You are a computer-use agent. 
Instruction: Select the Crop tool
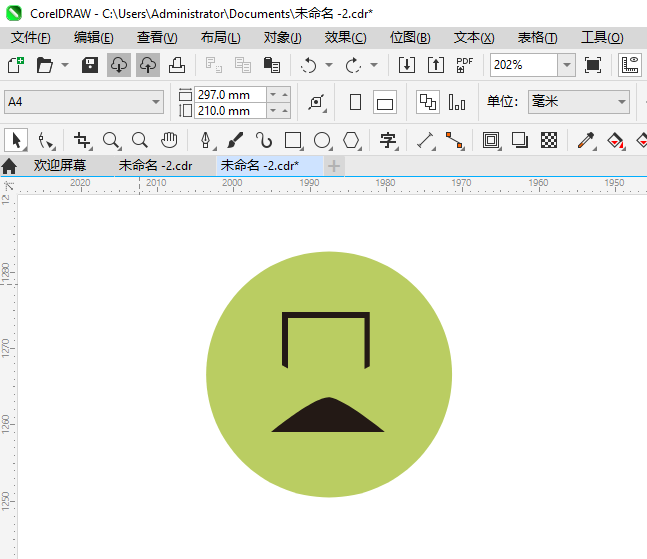(82, 140)
